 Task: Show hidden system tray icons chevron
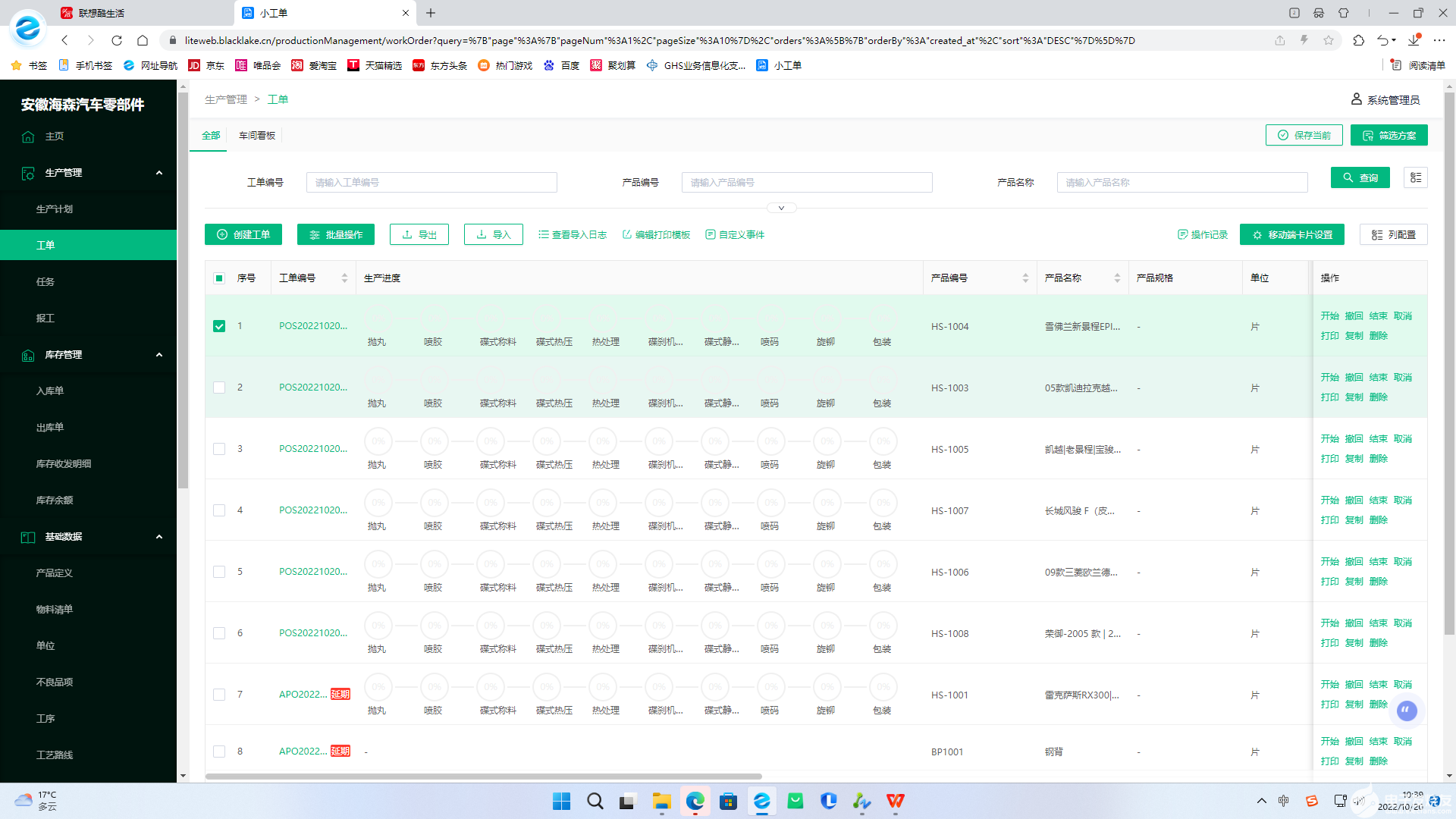(x=1261, y=801)
